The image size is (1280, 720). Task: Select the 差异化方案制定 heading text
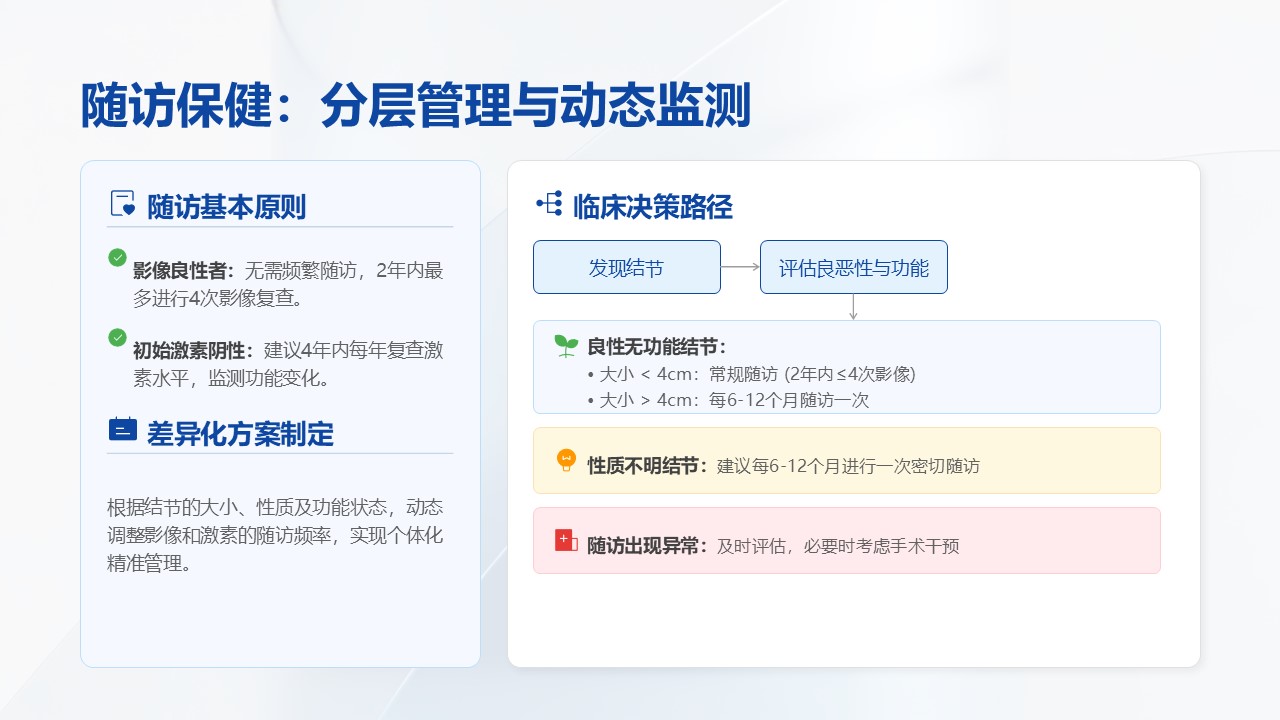(240, 433)
